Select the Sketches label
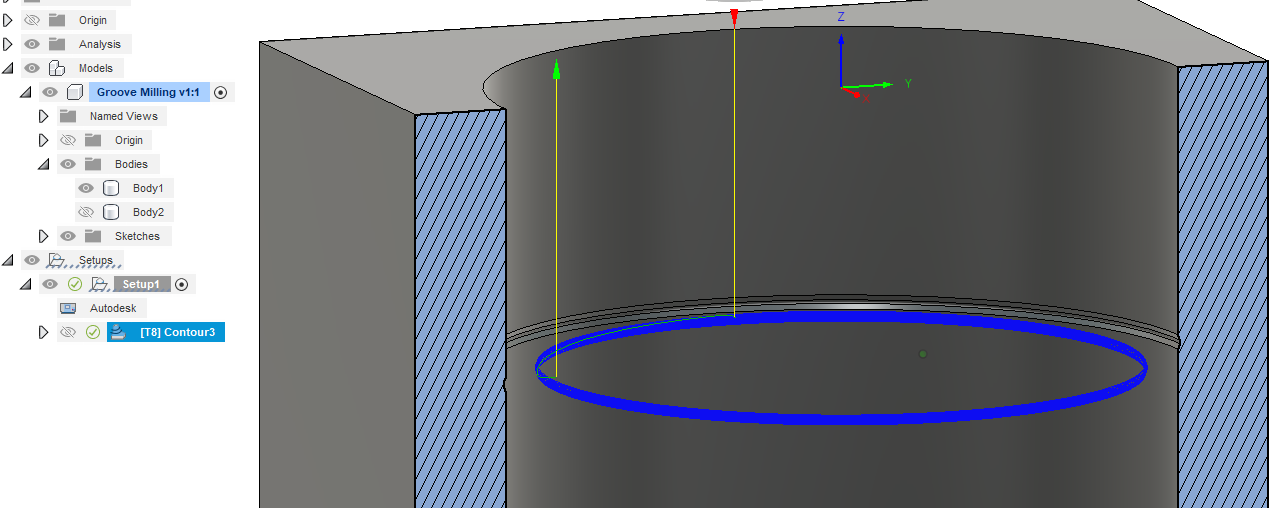 click(137, 236)
